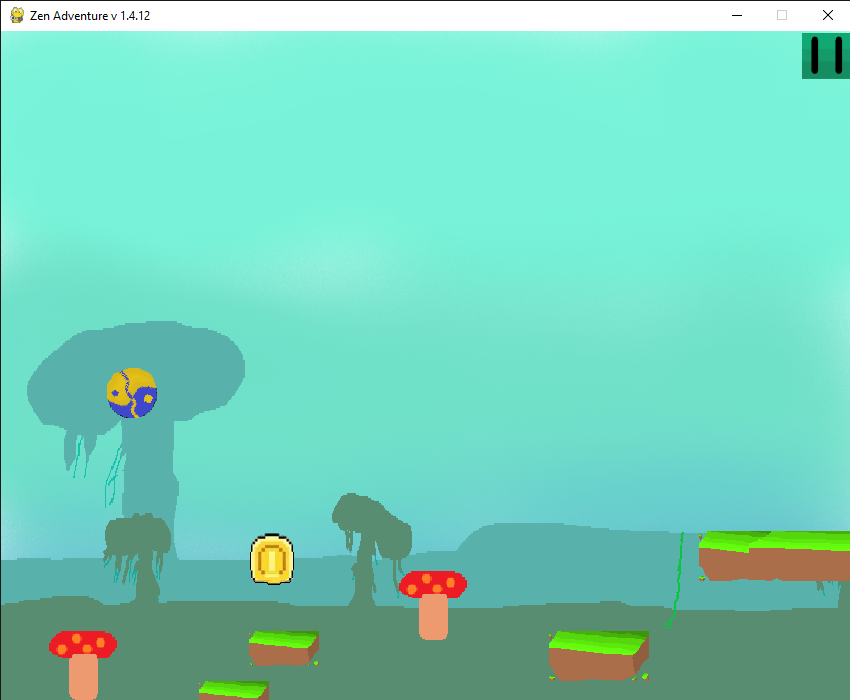The width and height of the screenshot is (850, 700).
Task: Click the yin-yang ball character
Action: [132, 393]
